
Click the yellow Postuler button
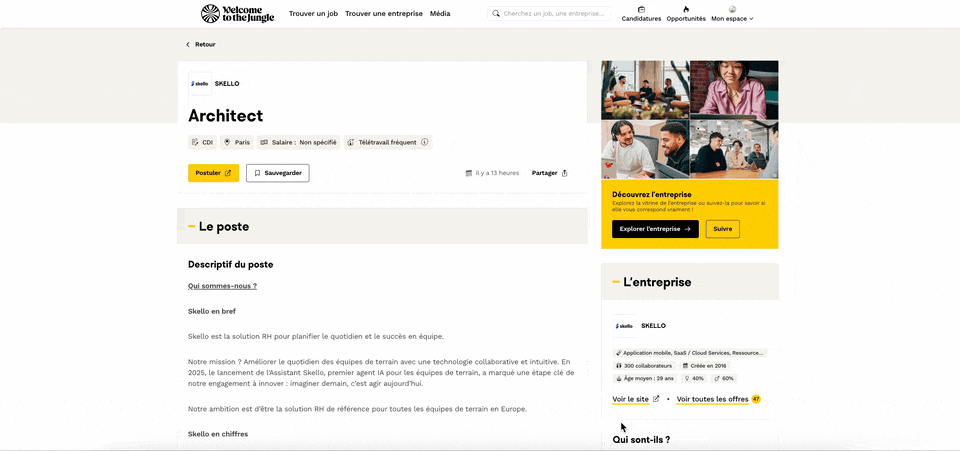[x=213, y=173]
